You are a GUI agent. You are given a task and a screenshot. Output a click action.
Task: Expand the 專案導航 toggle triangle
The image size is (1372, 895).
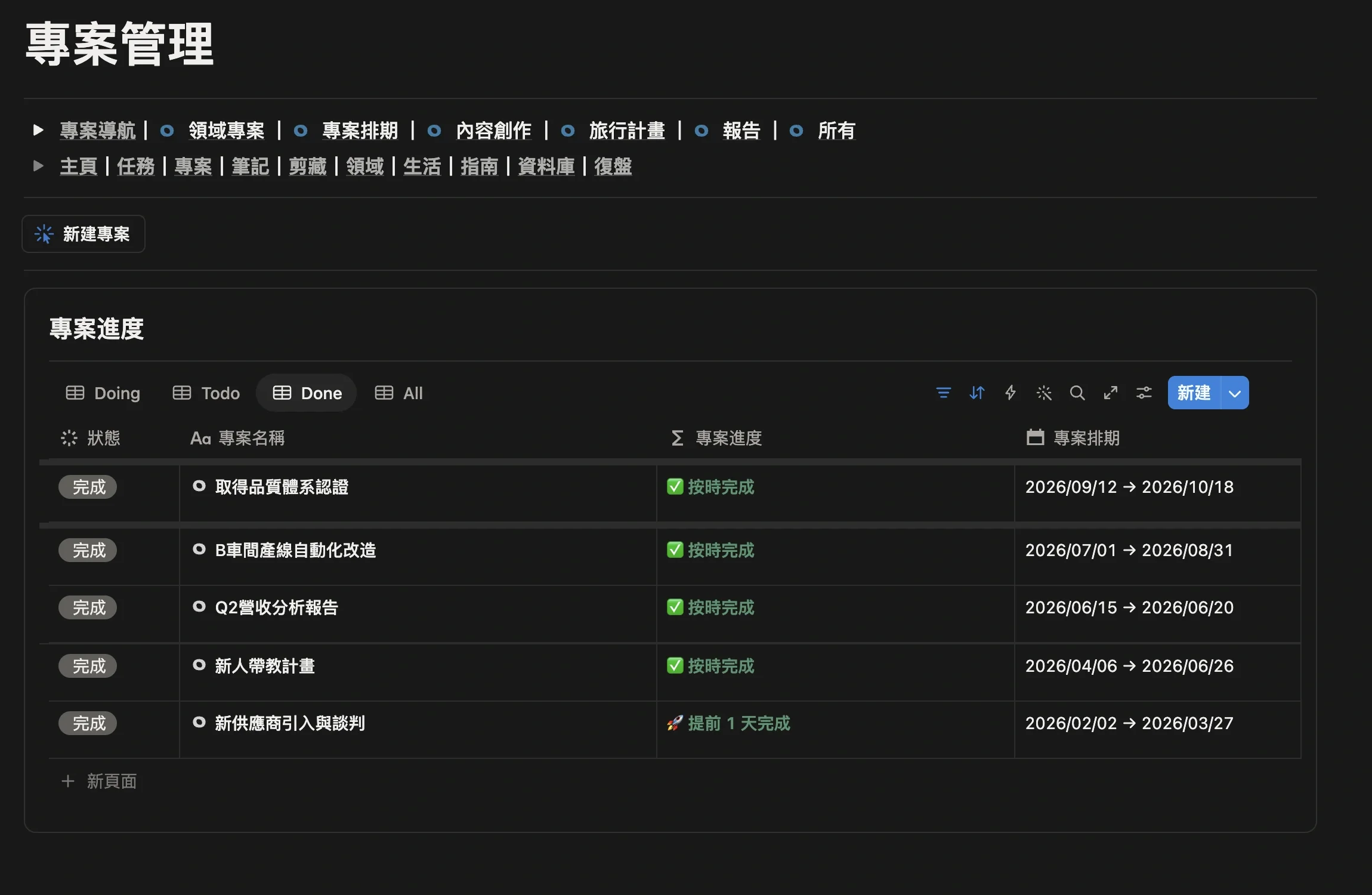38,130
